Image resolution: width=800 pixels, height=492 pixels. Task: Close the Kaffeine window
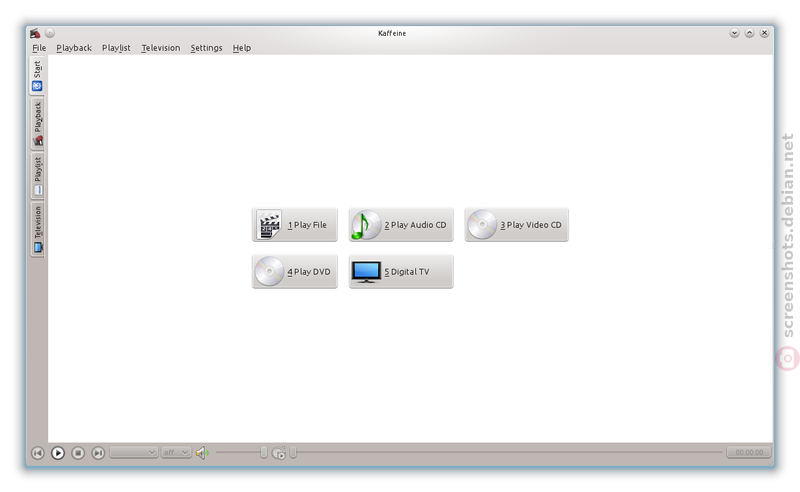pyautogui.click(x=764, y=33)
